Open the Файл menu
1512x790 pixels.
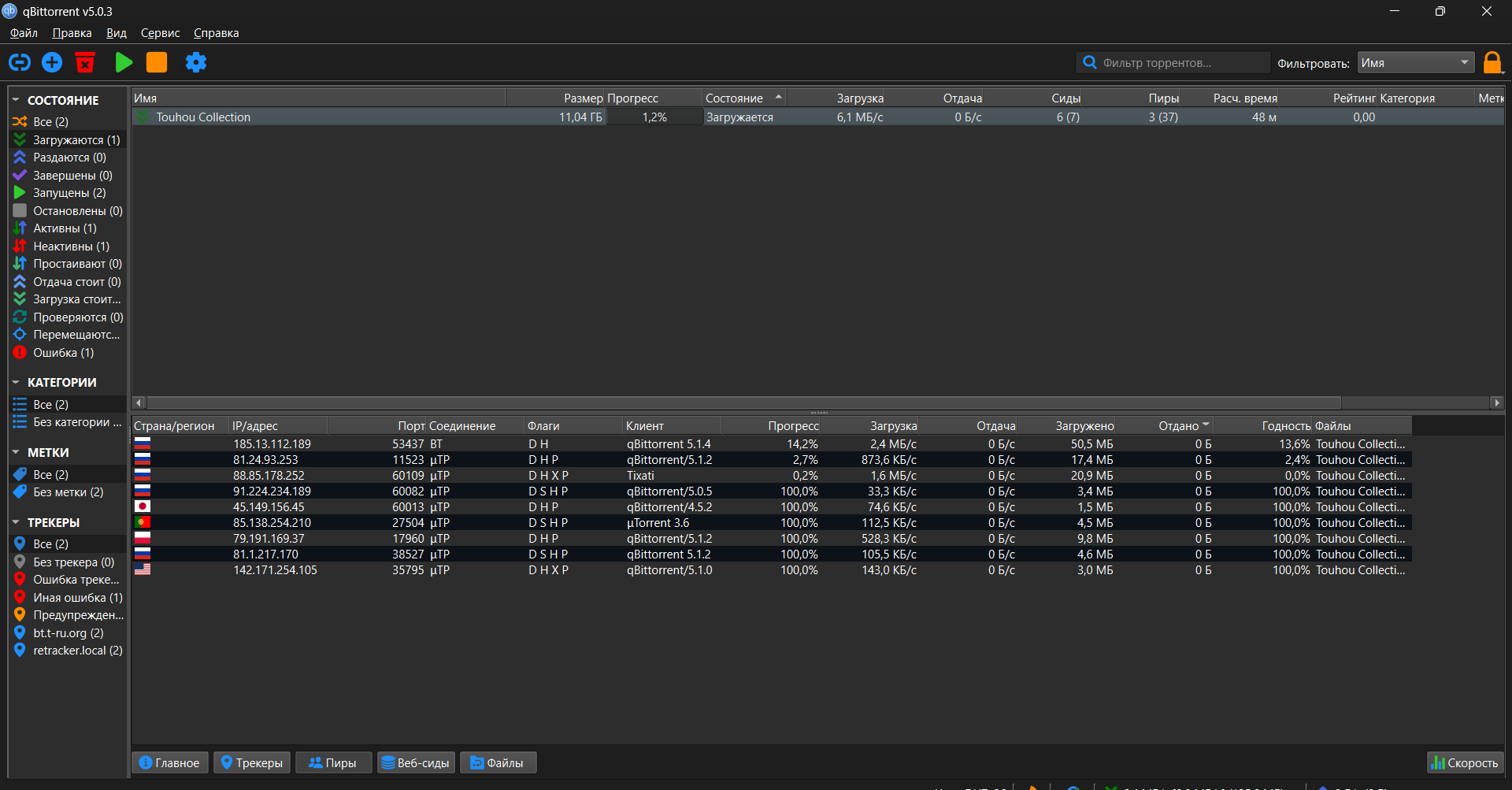click(24, 33)
